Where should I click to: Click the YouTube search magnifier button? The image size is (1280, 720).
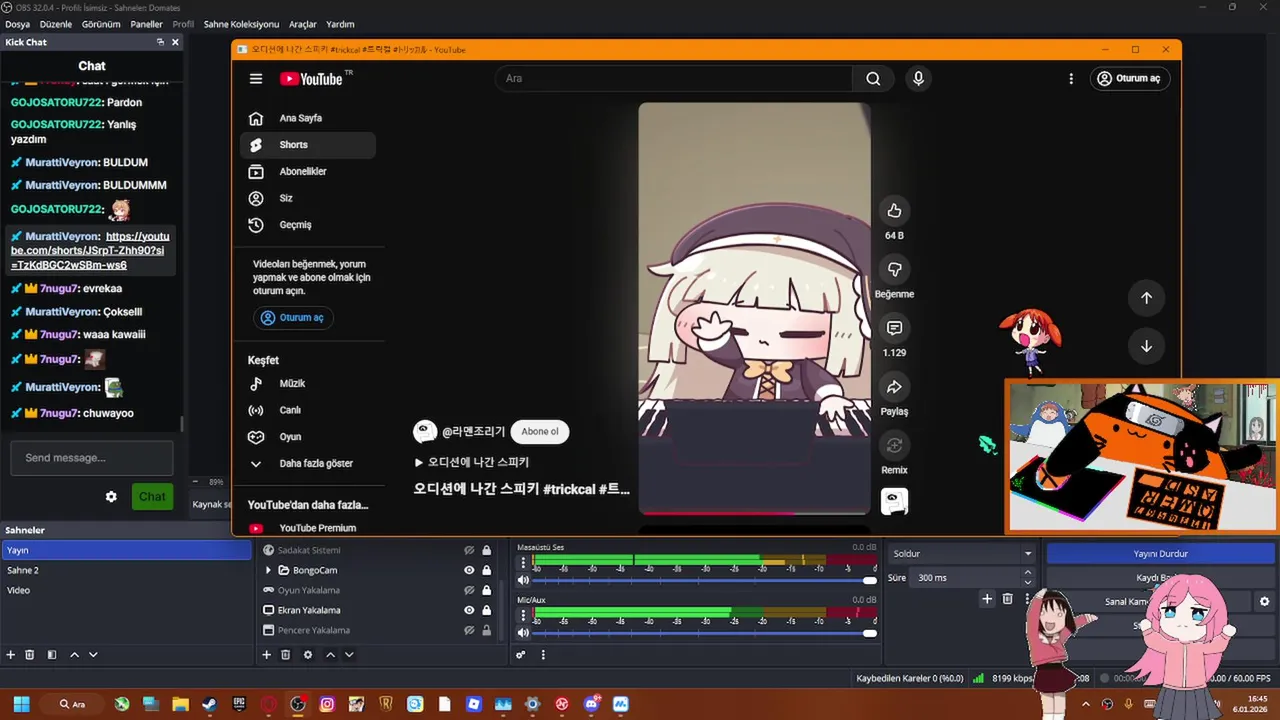point(873,78)
